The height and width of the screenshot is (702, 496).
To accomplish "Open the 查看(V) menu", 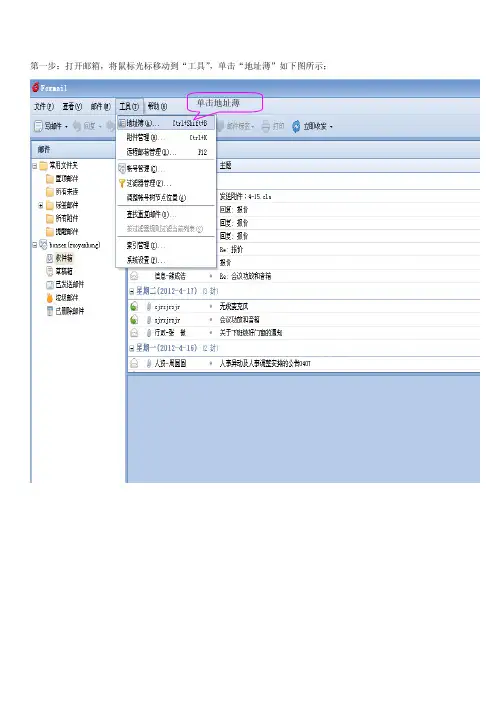I will pyautogui.click(x=72, y=107).
